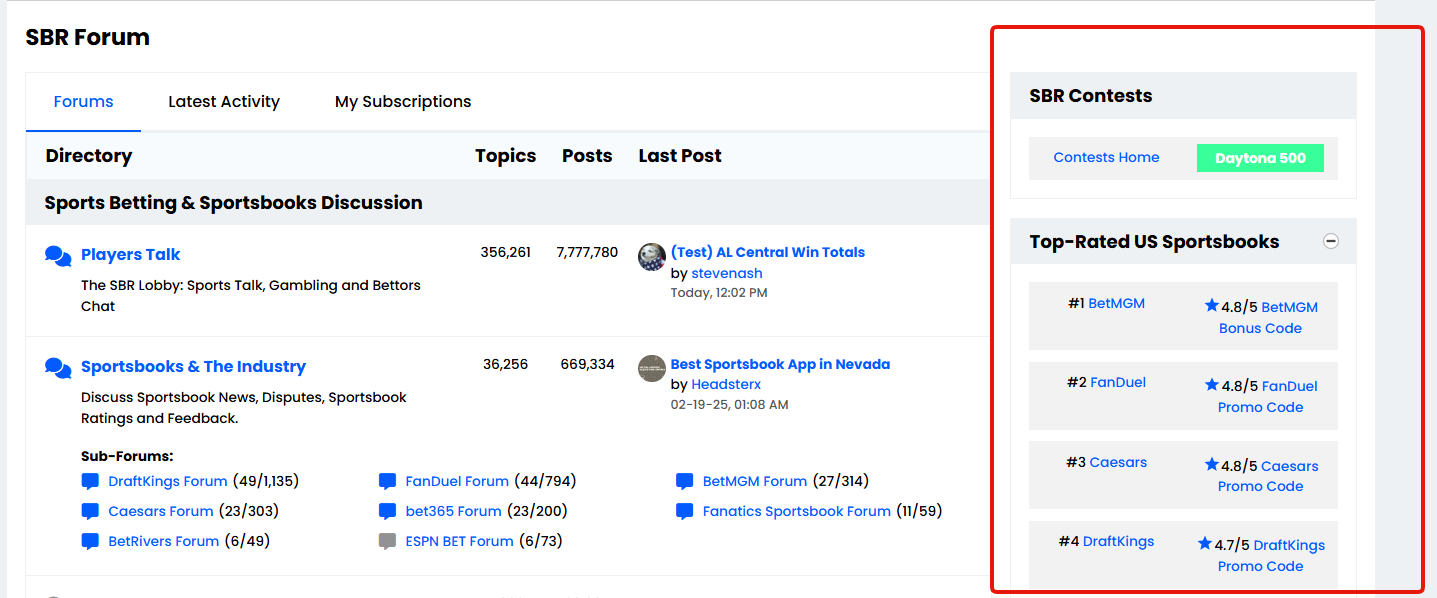1437x598 pixels.
Task: Click the Last Post column header
Action: tap(680, 156)
